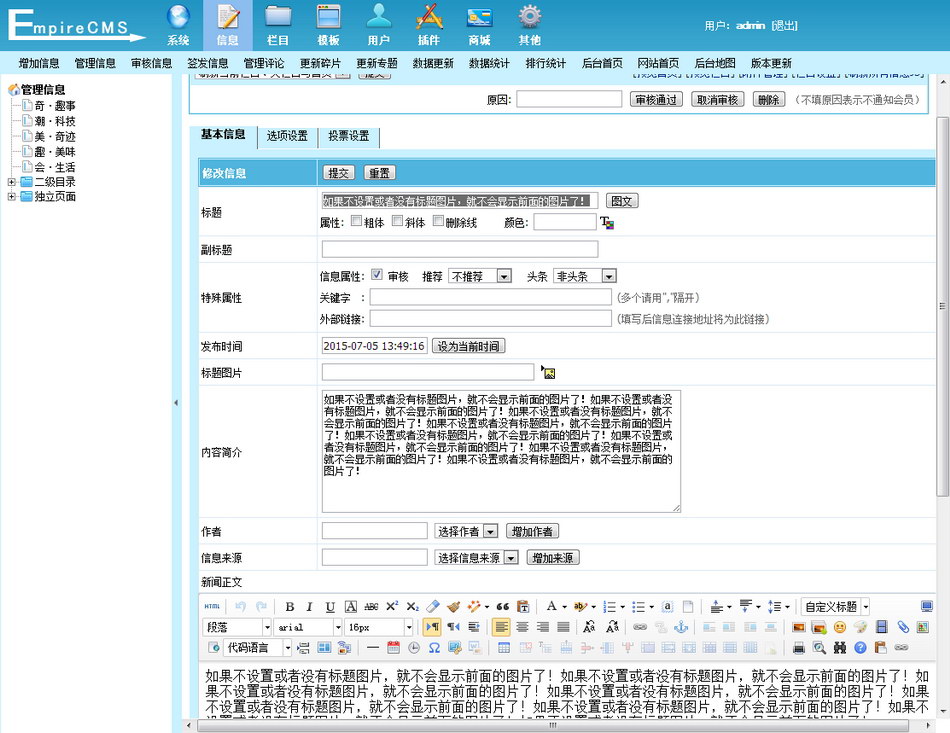The height and width of the screenshot is (733, 950).
Task: Apply superscript formatting in editor
Action: [x=392, y=606]
